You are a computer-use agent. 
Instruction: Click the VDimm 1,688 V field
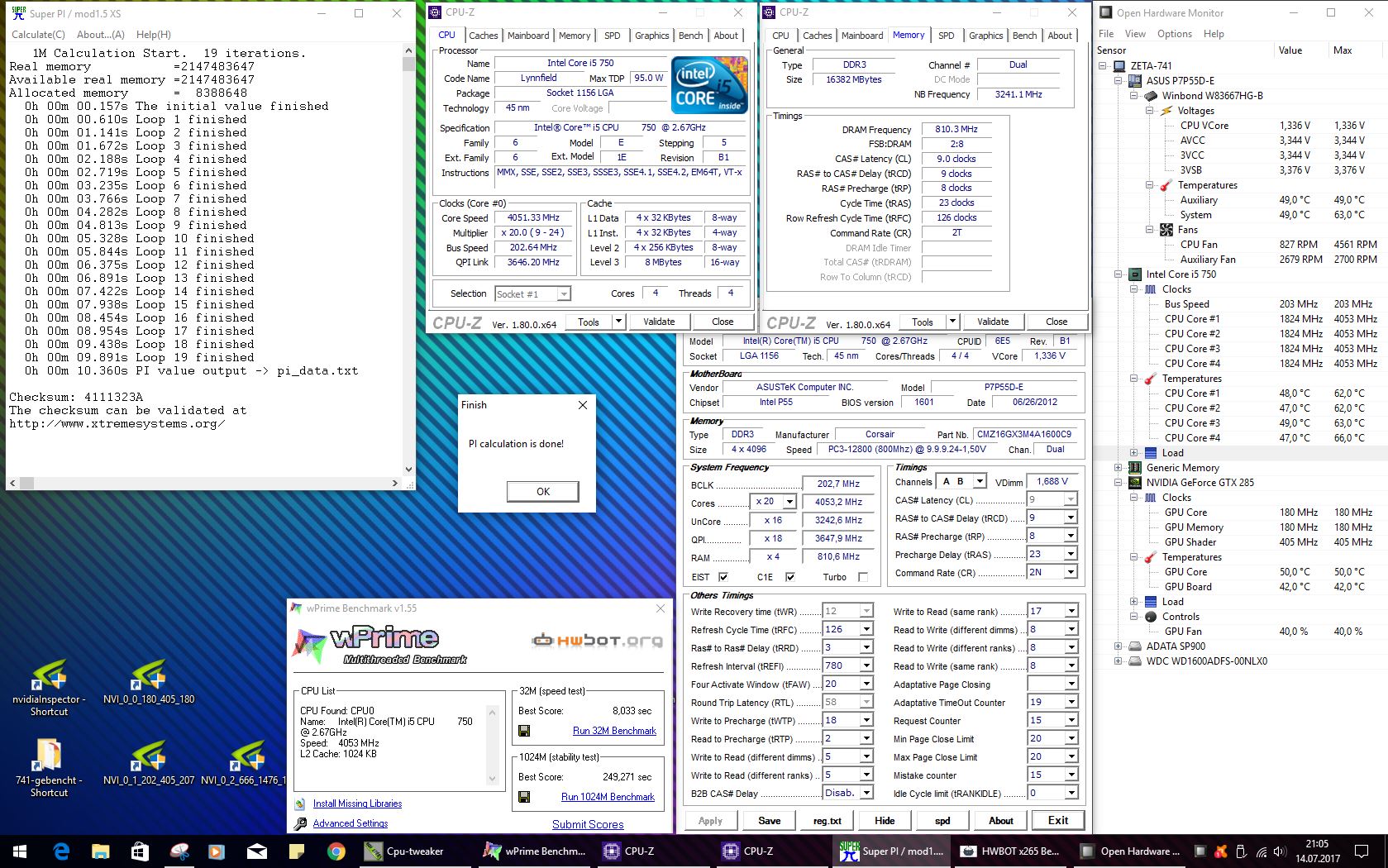tap(1052, 481)
